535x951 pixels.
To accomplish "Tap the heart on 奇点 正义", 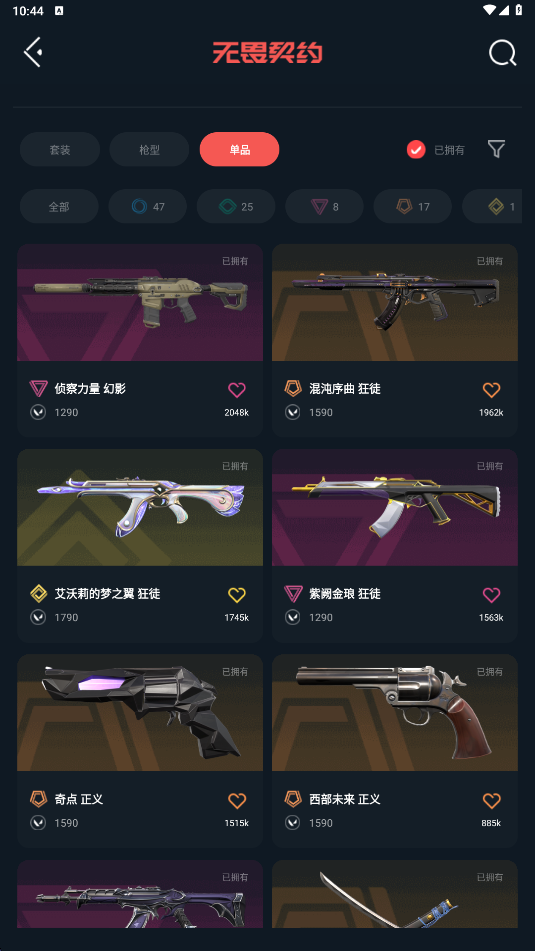I will (x=237, y=801).
